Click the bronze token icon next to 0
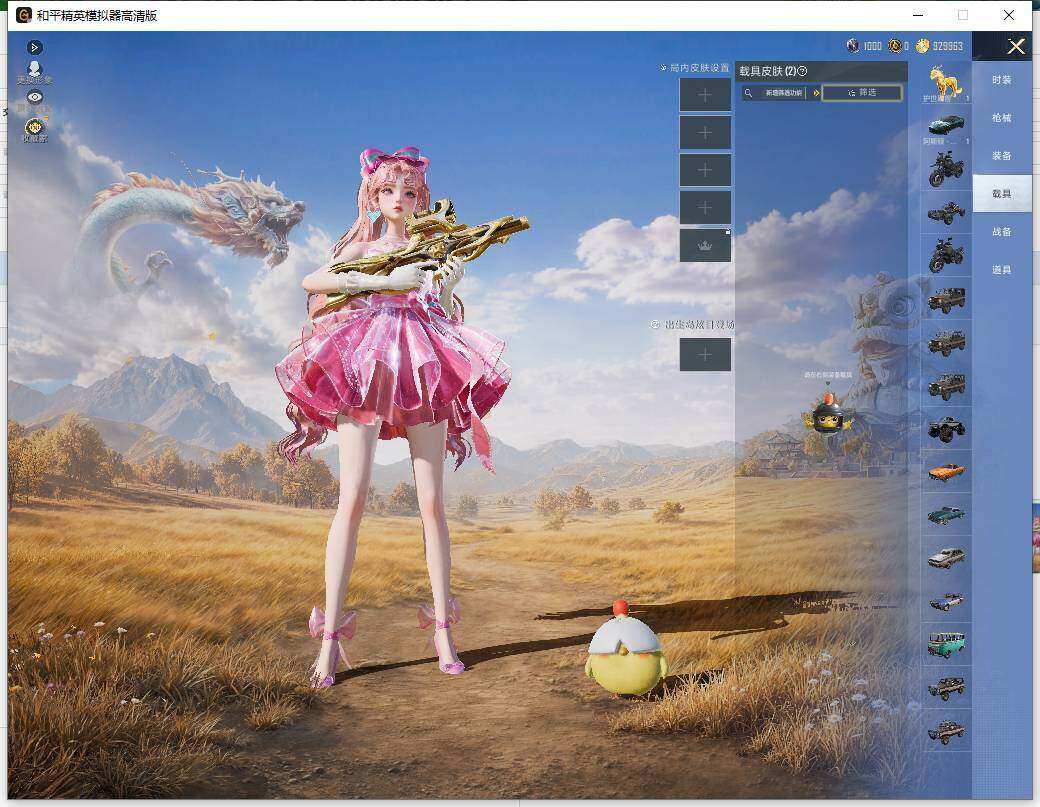Viewport: 1040px width, 807px height. pos(895,46)
